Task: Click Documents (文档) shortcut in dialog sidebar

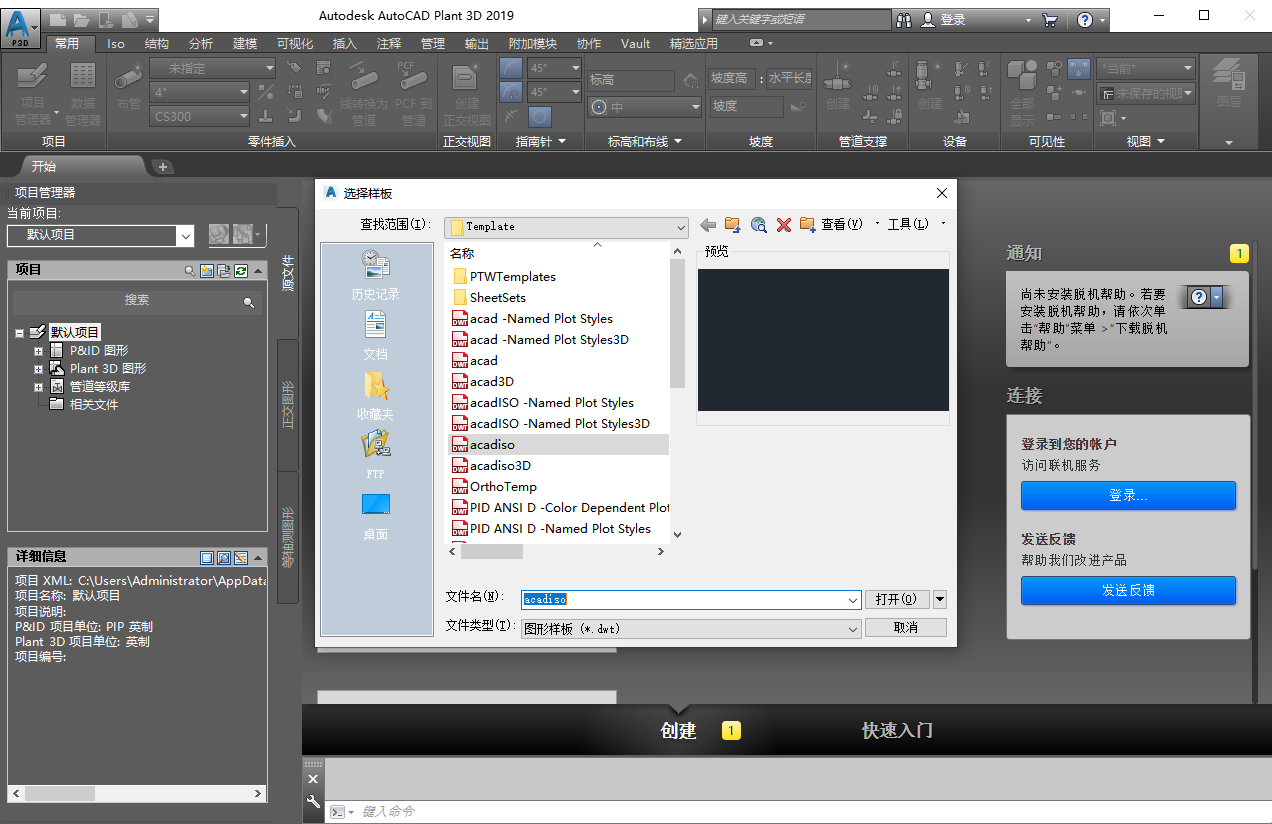Action: [x=376, y=335]
